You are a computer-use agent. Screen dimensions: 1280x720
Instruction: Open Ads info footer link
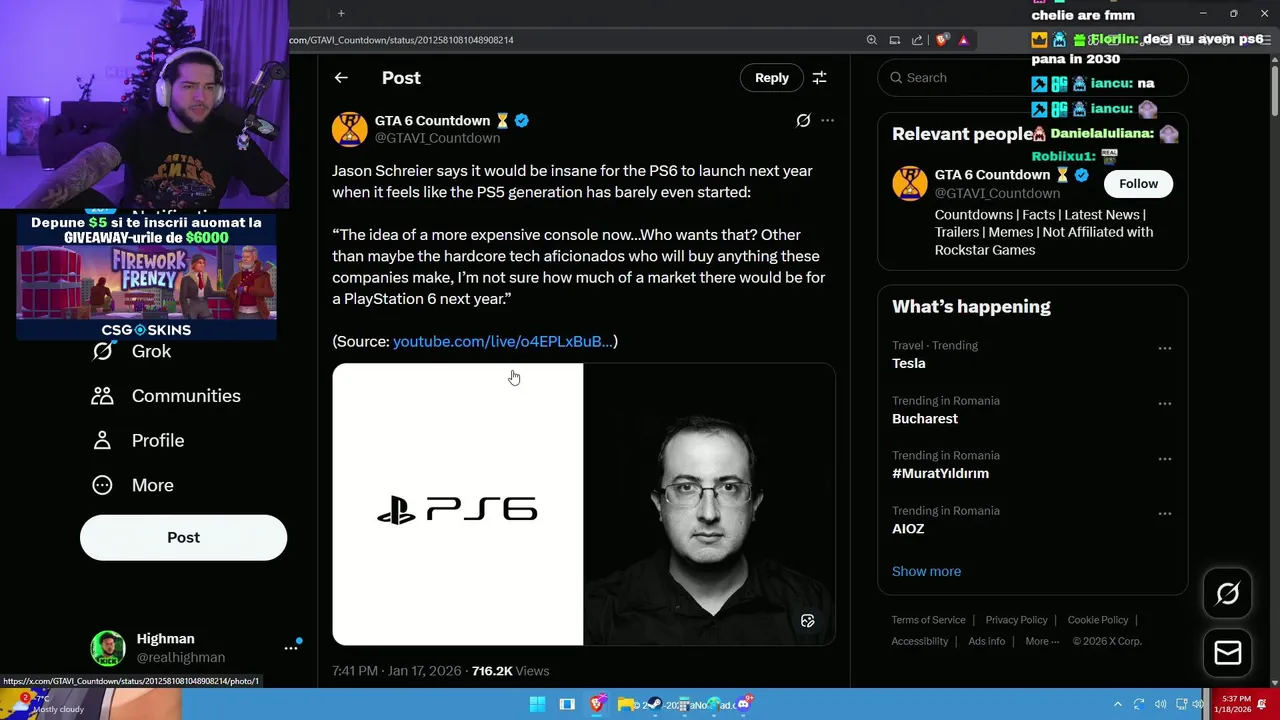click(x=986, y=641)
